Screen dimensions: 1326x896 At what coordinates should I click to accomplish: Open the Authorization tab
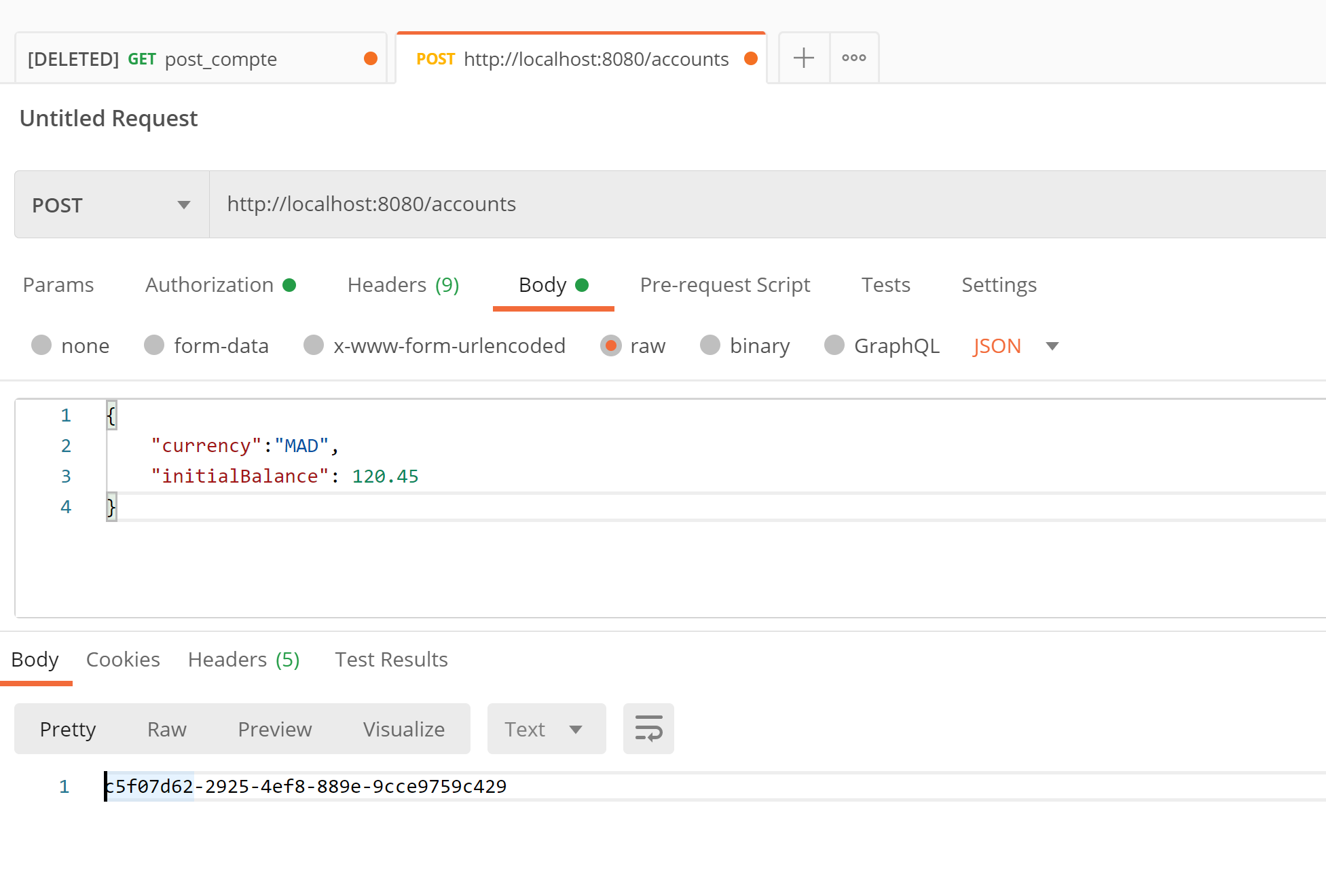(221, 285)
